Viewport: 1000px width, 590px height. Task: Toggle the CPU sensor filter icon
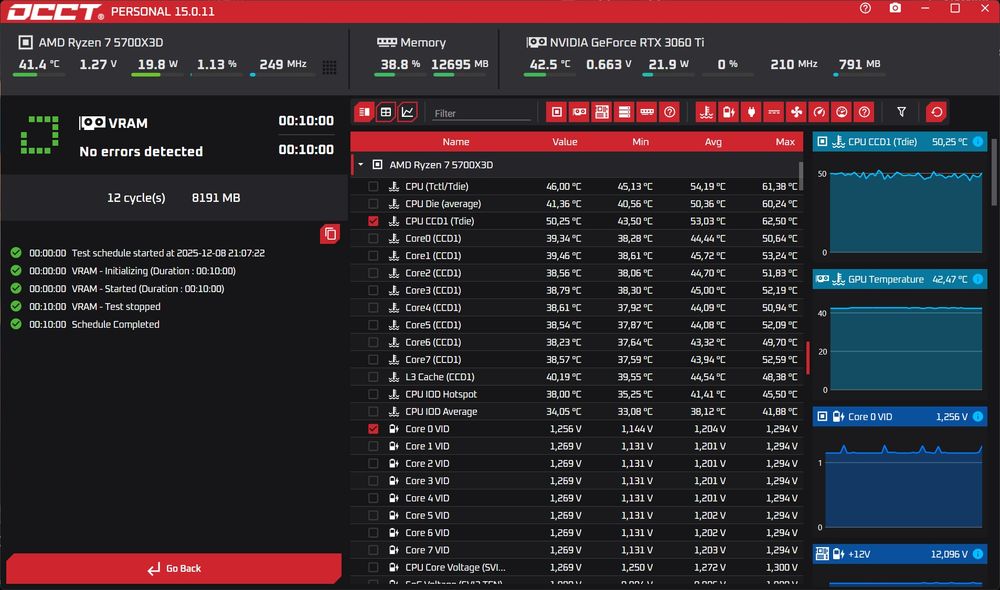coord(557,112)
